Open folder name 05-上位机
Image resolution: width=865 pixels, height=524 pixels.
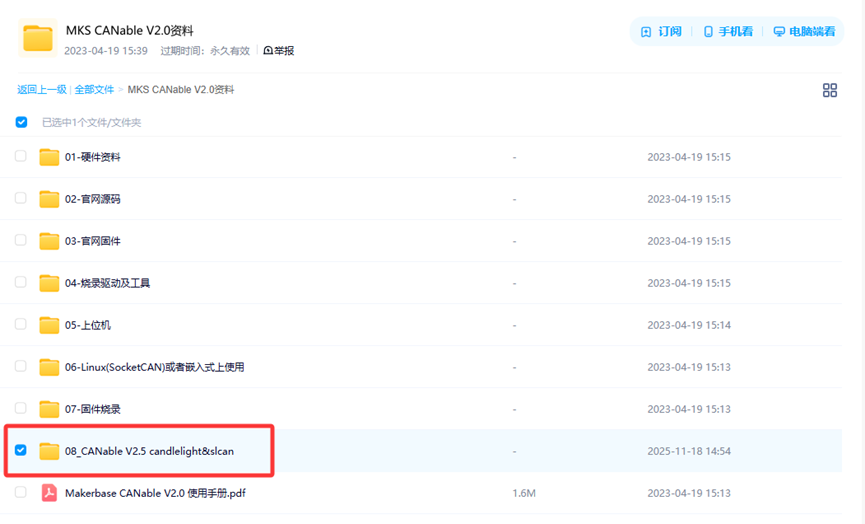tap(88, 325)
